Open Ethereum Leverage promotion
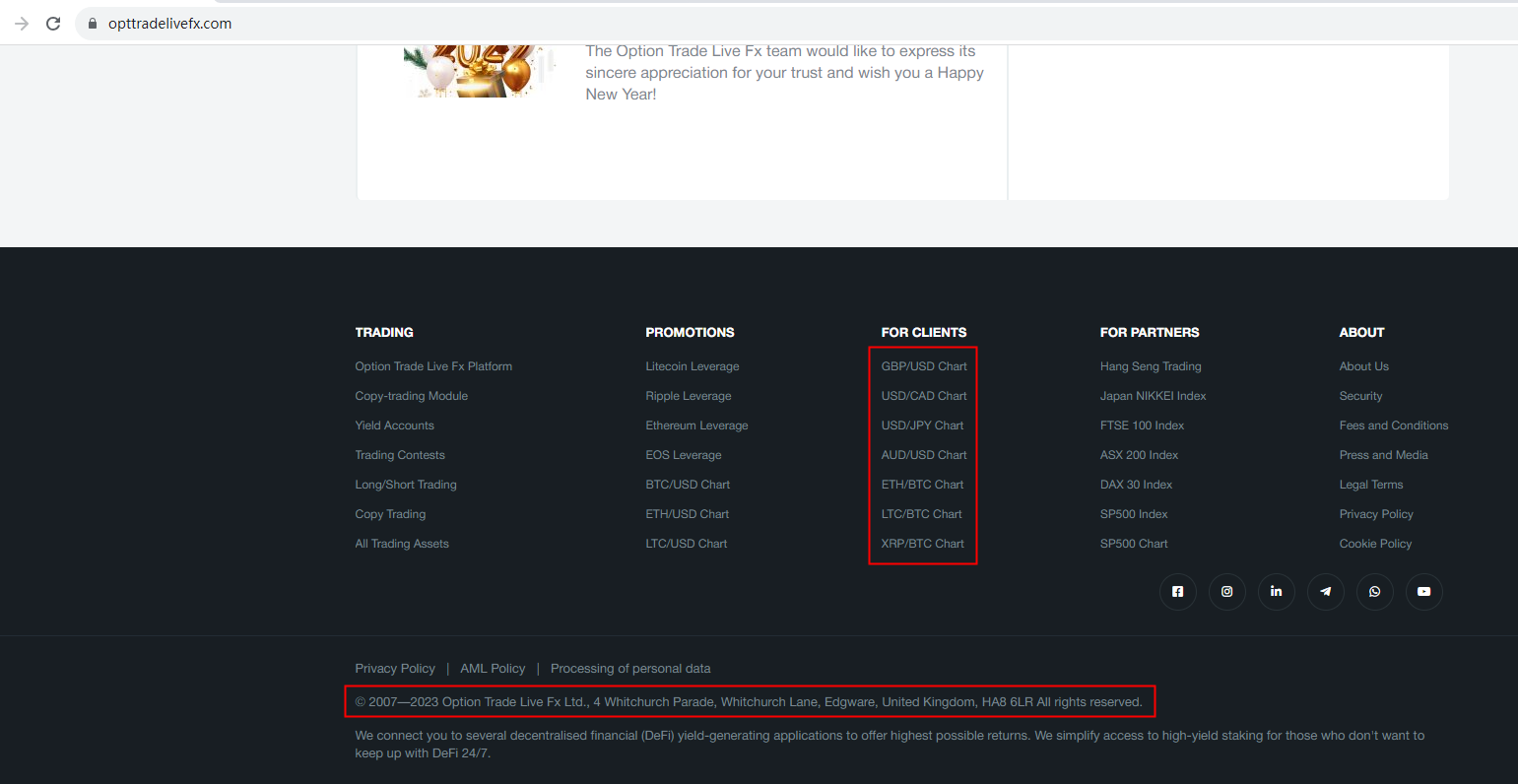The width and height of the screenshot is (1518, 784). [697, 425]
